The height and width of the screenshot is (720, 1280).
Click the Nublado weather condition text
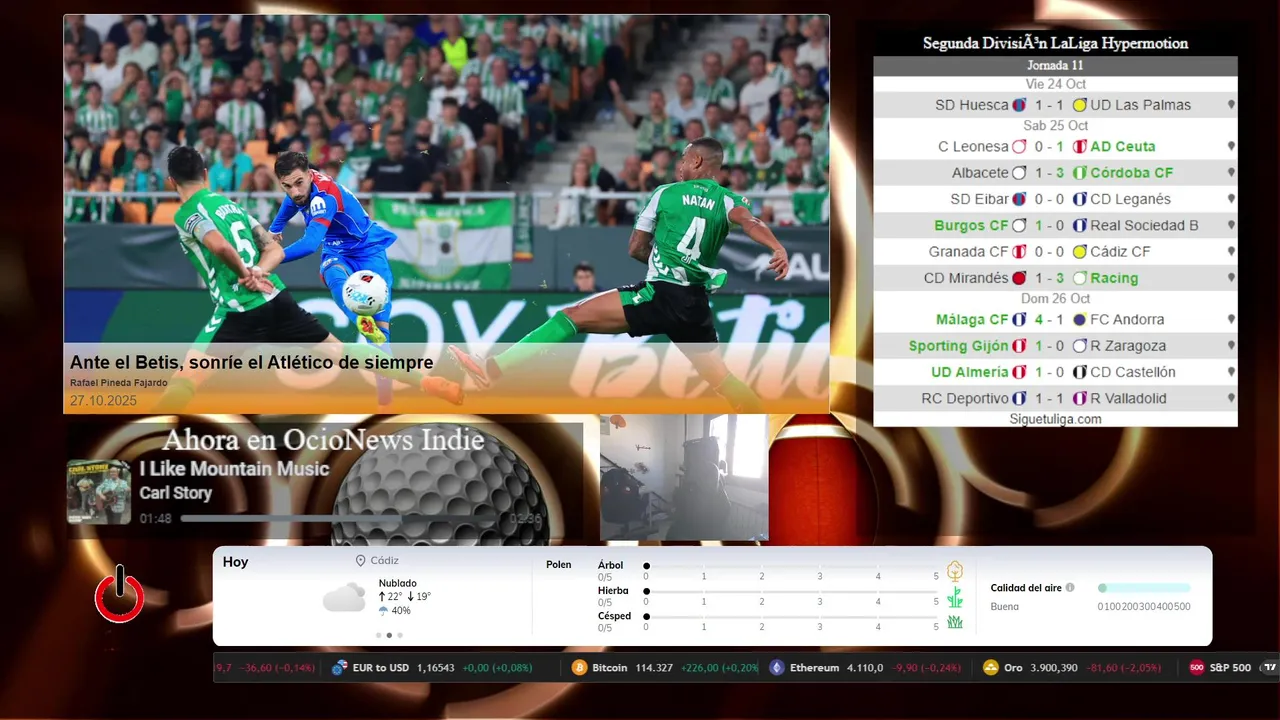pos(398,583)
